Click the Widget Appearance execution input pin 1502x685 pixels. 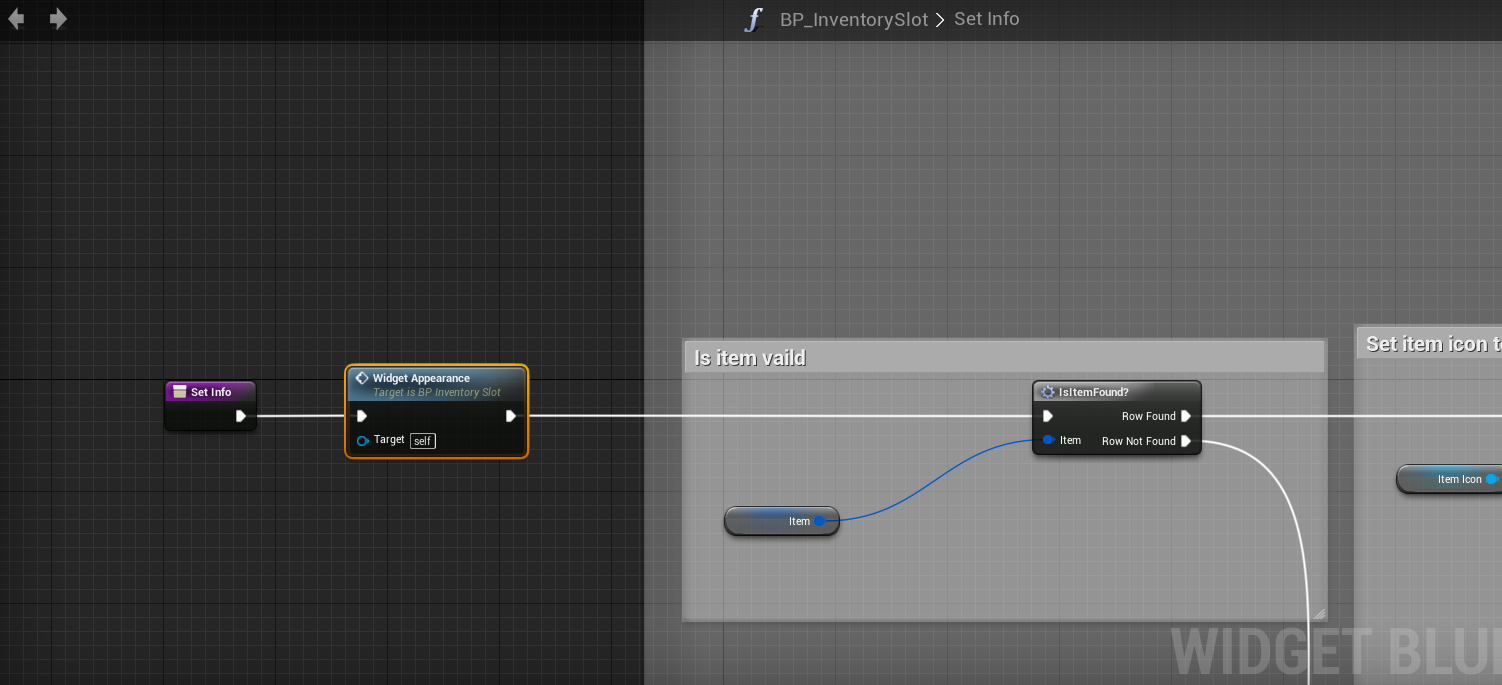362,416
